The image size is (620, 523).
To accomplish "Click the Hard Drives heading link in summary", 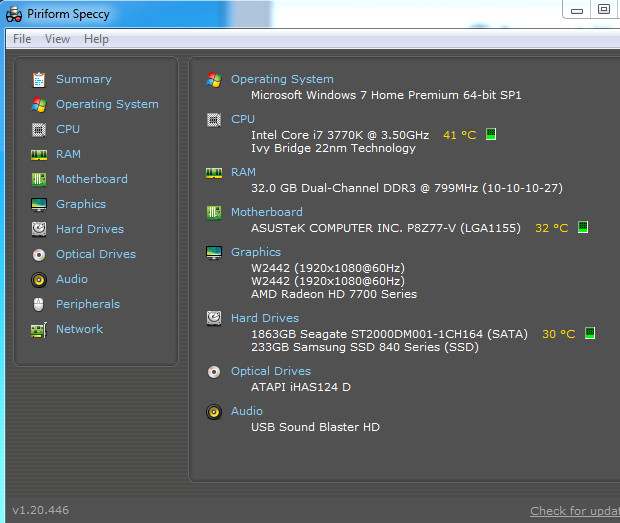I will (265, 318).
